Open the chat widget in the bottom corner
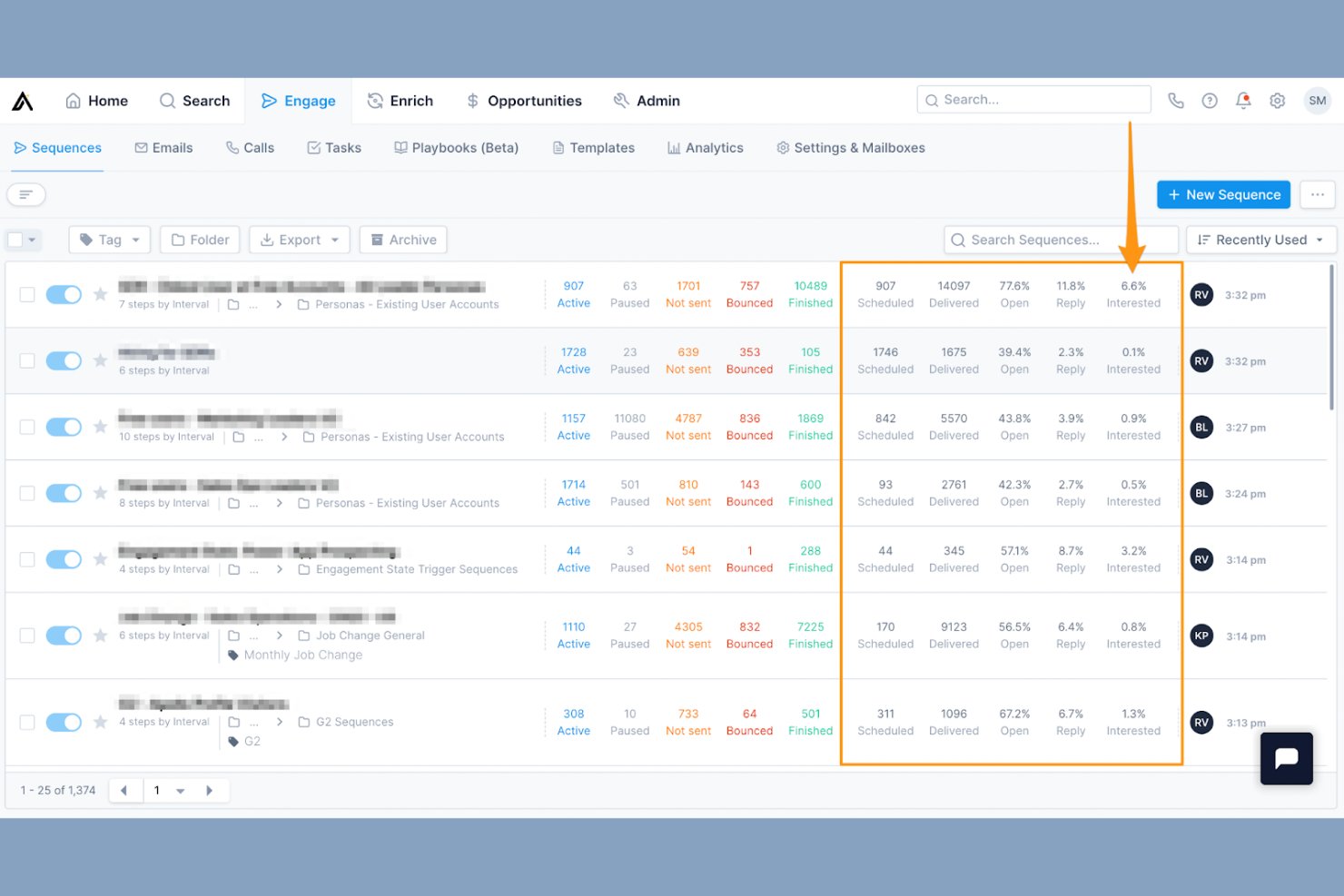The image size is (1344, 896). [1286, 758]
